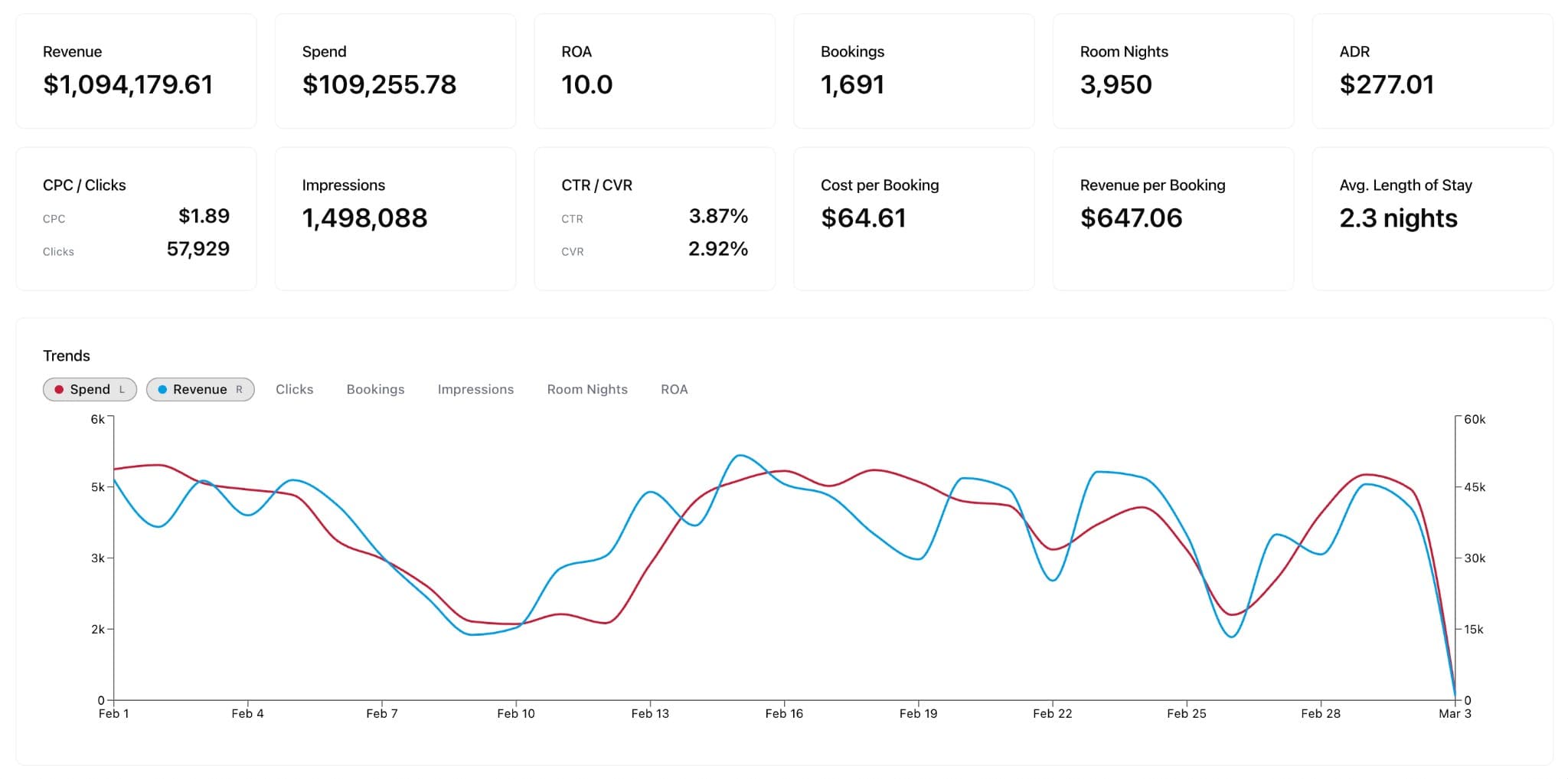Open the Spend summary card
Image resolution: width=1568 pixels, height=779 pixels.
[x=395, y=70]
